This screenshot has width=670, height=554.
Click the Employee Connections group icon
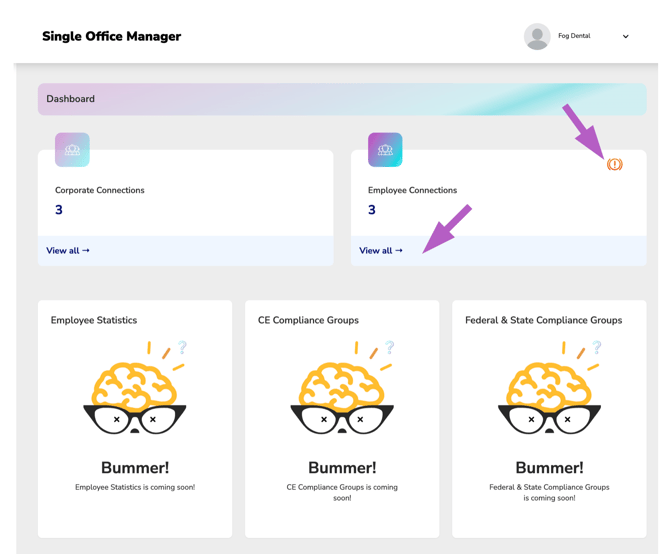(x=385, y=149)
